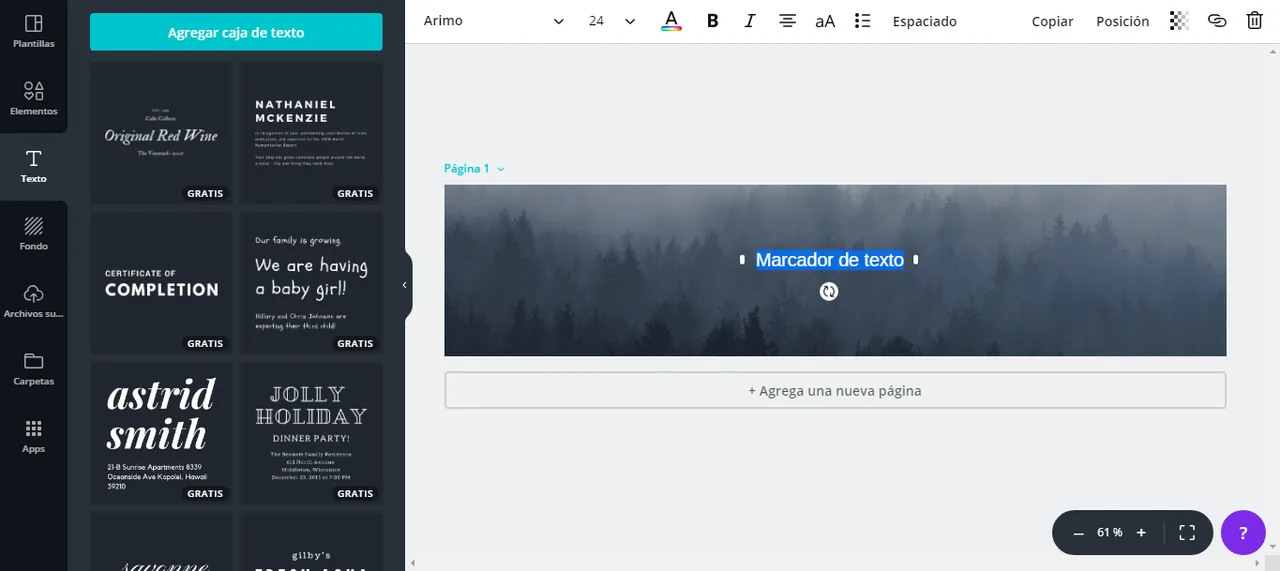Select the Texto sidebar tab
Viewport: 1280px width, 571px height.
(33, 166)
